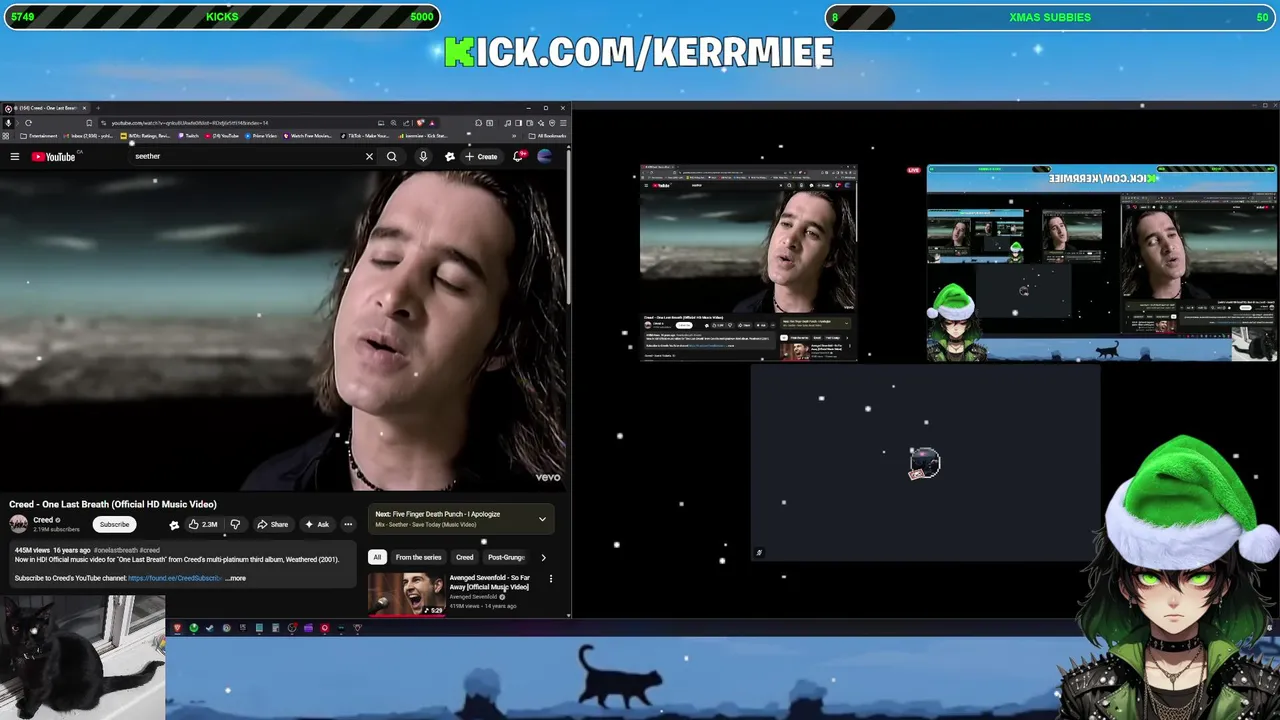
Task: Click 'Next: Five Finger Death Punch - I Apologize'
Action: point(437,514)
